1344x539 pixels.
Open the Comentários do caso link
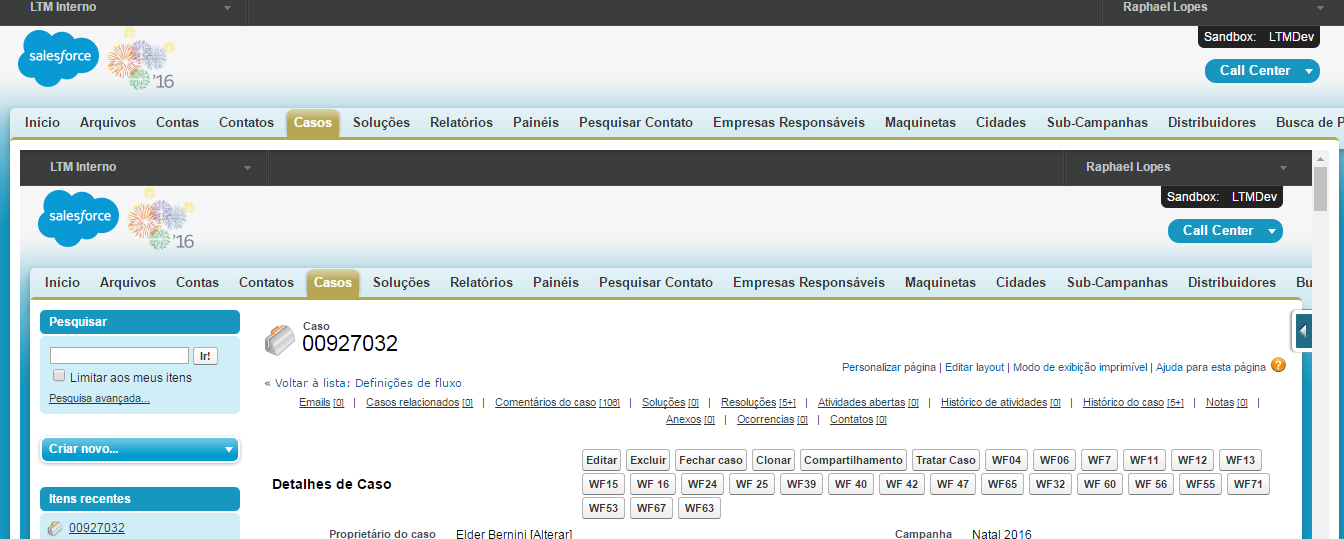click(x=557, y=403)
